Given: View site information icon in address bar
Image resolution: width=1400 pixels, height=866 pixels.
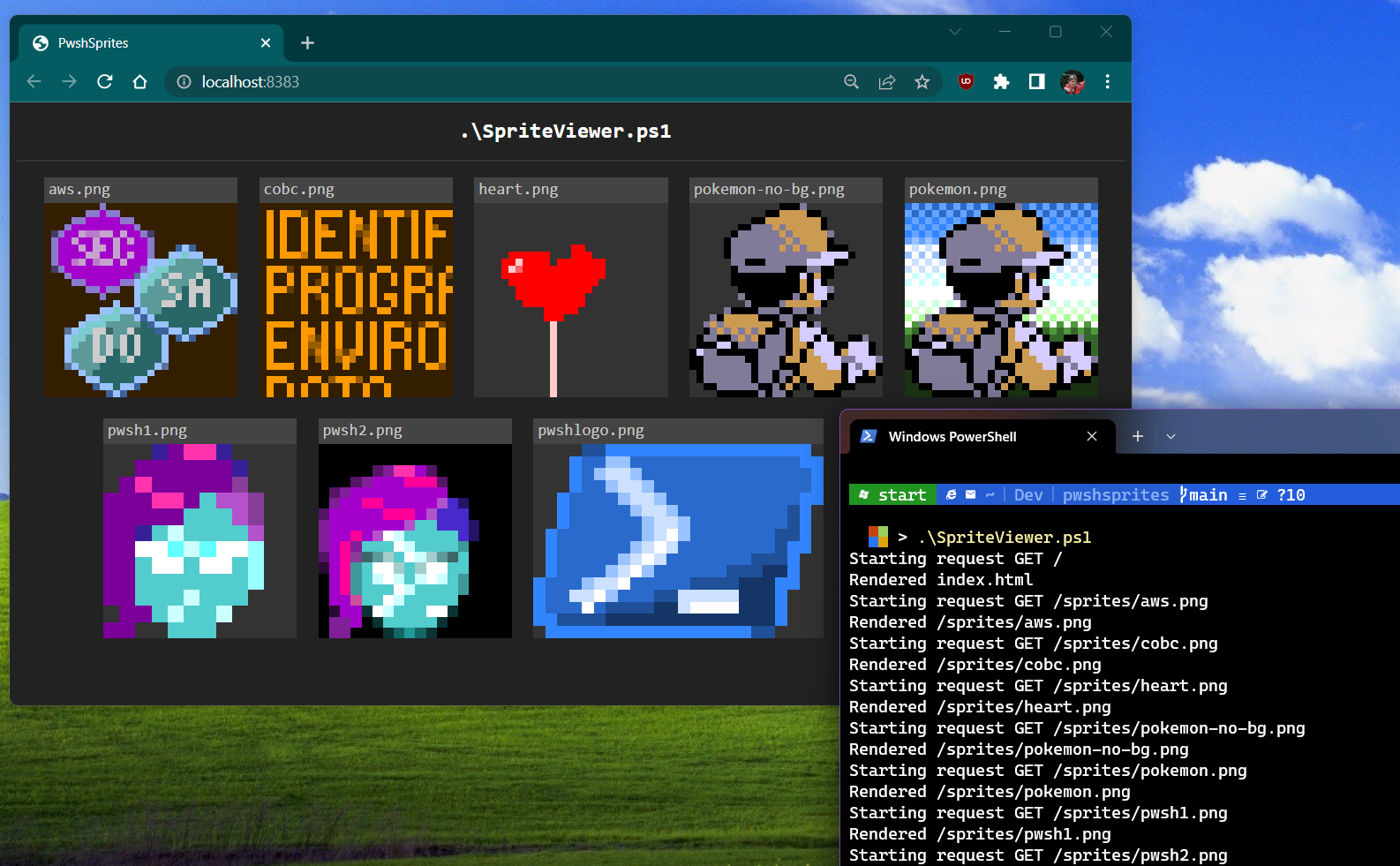Looking at the screenshot, I should [184, 81].
